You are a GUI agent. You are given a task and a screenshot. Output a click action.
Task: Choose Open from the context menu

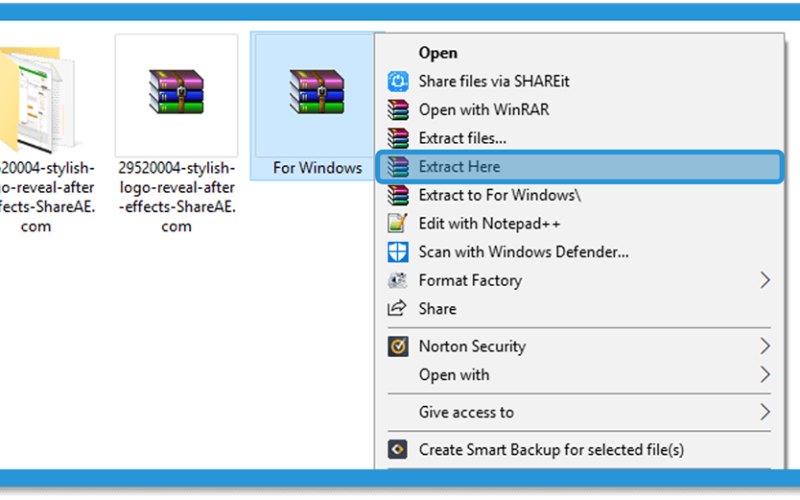[579, 53]
